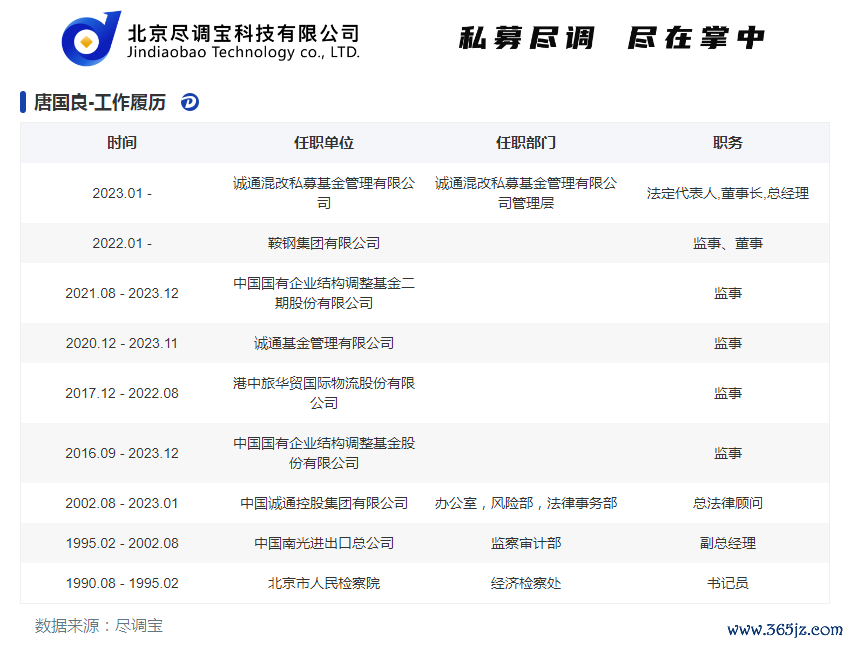Viewport: 850px width, 645px height.
Task: Click the small blue icon beside 唐国良-工作履历
Action: pyautogui.click(x=190, y=102)
